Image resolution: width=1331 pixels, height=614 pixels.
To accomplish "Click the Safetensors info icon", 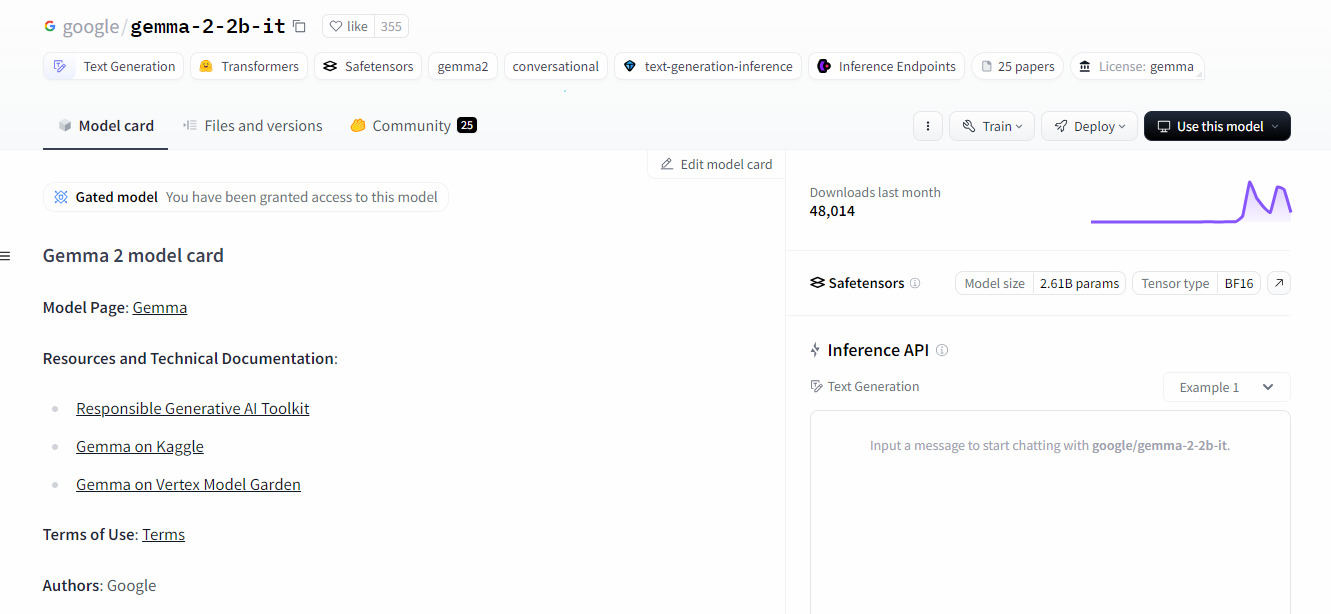I will tap(915, 283).
